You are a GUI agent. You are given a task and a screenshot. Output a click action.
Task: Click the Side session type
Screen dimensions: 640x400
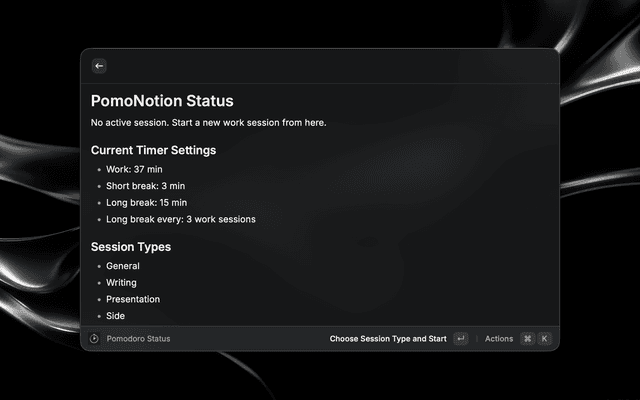pyautogui.click(x=116, y=316)
